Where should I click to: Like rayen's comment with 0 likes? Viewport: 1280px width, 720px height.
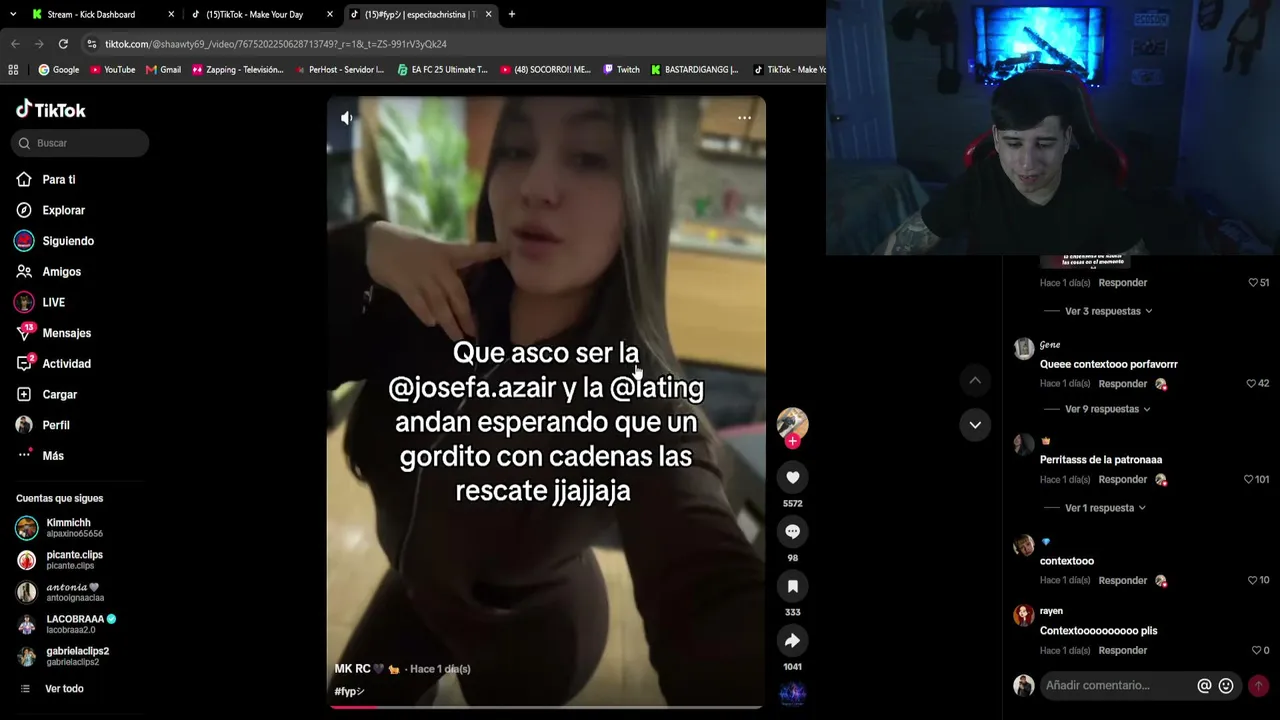1256,651
